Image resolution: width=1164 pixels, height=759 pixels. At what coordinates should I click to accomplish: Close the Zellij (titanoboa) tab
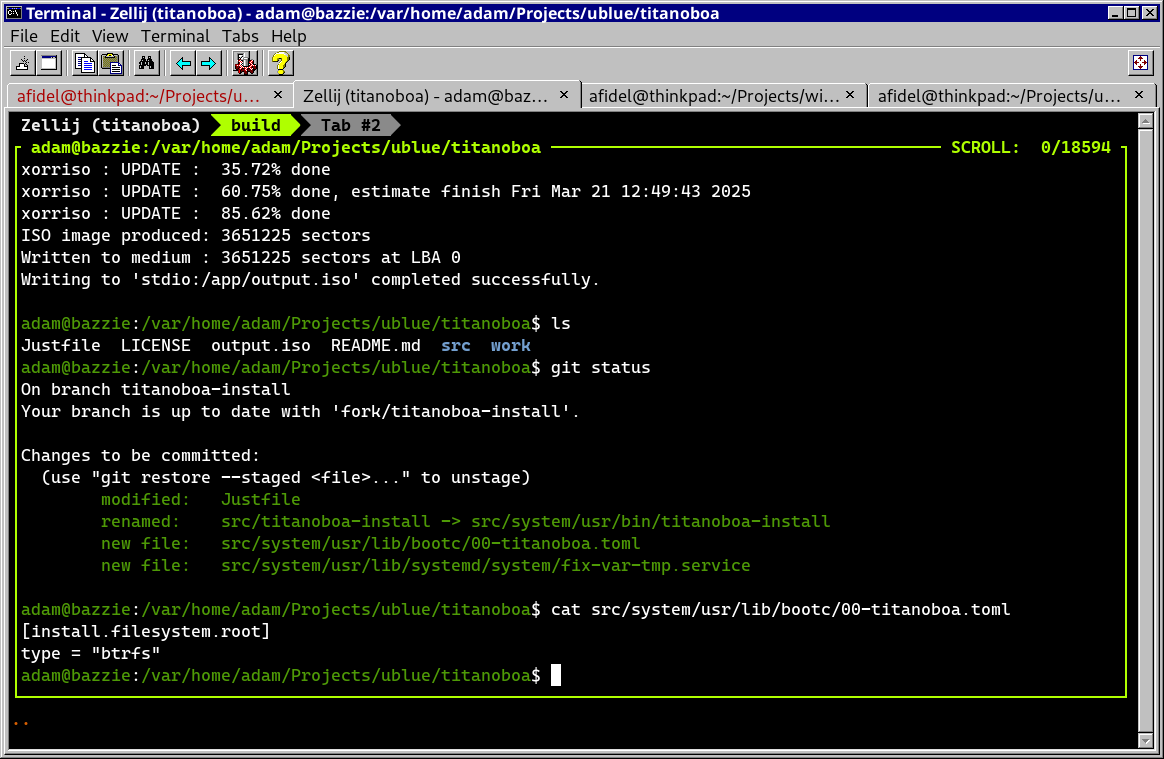pos(564,95)
